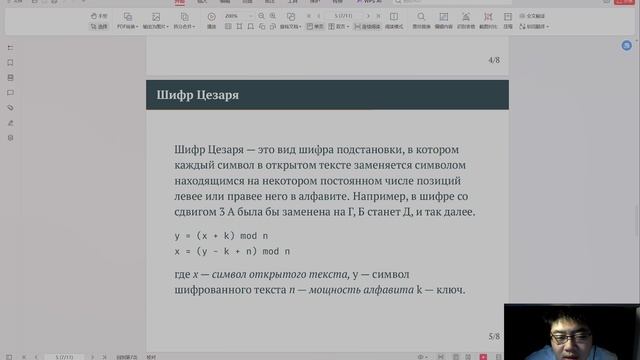Go to first page in toolbar
This screenshot has height=360, width=640.
pos(309,16)
